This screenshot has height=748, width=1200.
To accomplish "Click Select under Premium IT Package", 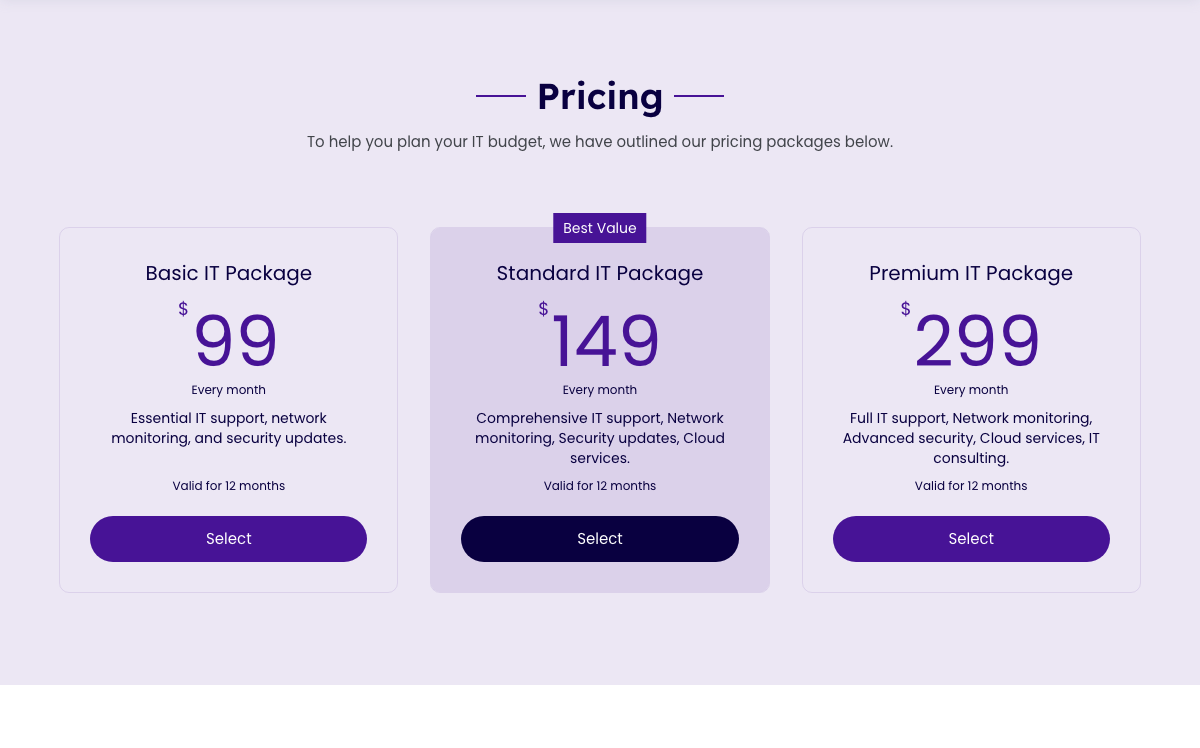I will point(971,538).
